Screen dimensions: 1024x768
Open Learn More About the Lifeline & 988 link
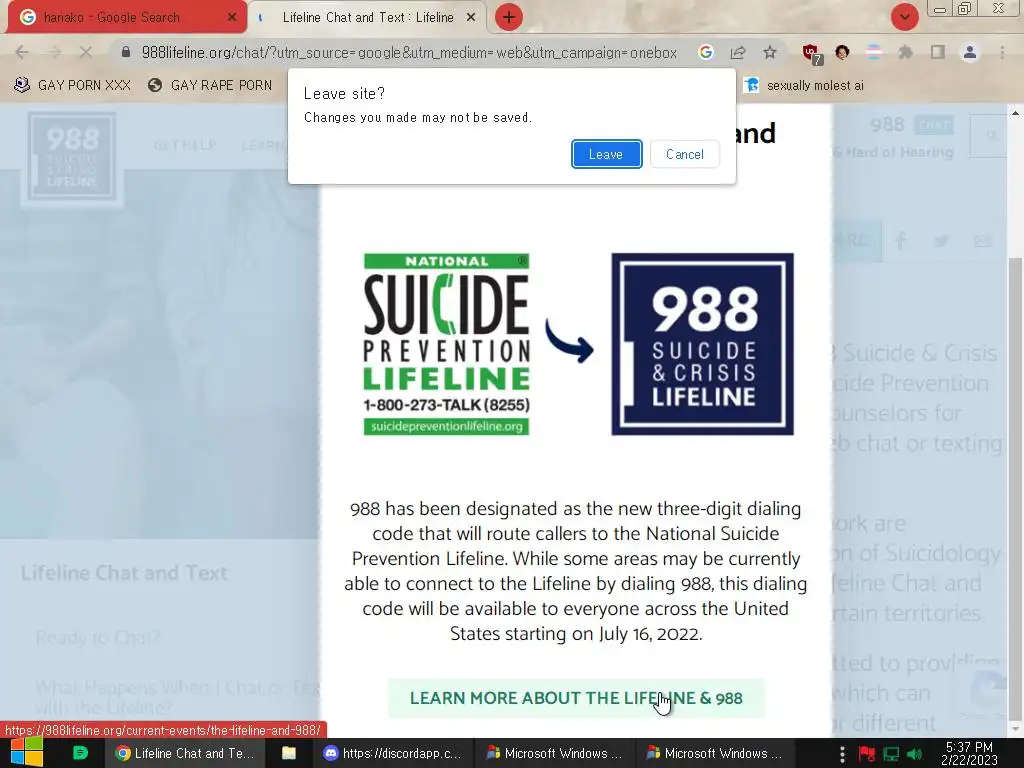[x=576, y=698]
